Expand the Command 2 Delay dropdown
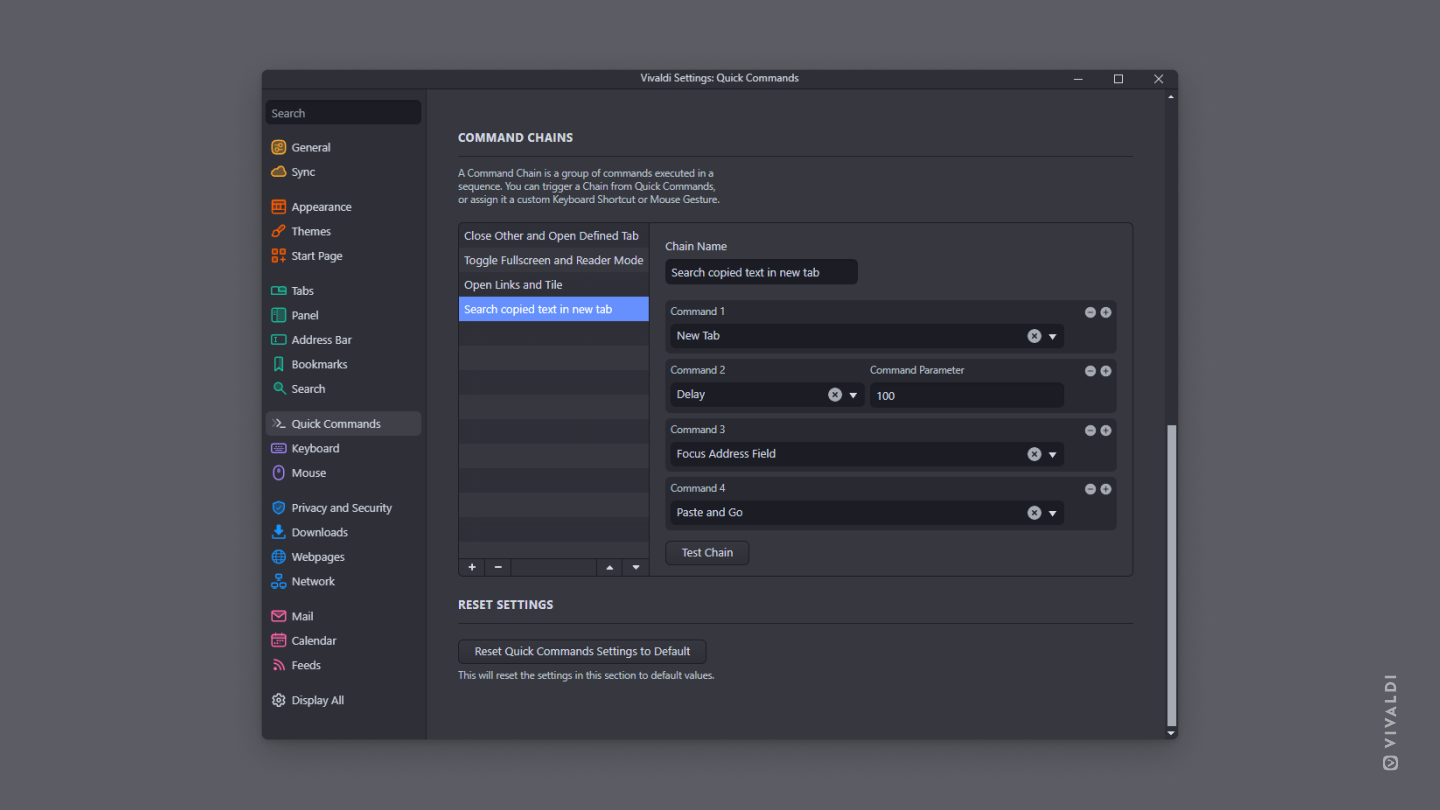This screenshot has width=1440, height=810. [x=853, y=396]
